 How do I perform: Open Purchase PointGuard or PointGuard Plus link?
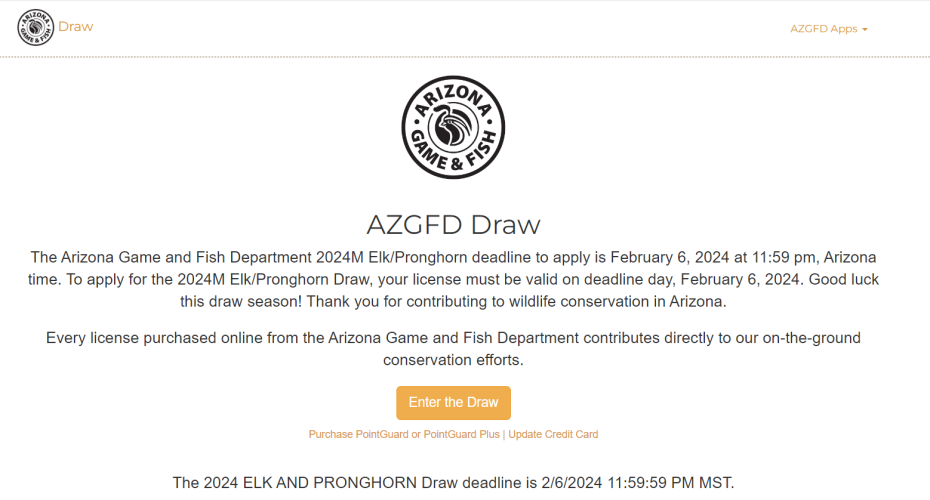tap(404, 434)
